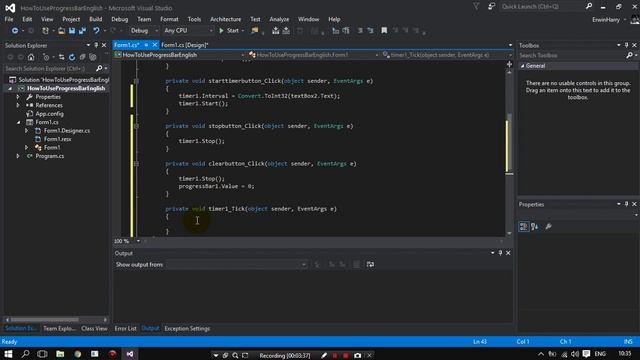
Task: Collapse the Form1.cs tree node
Action: 18,122
